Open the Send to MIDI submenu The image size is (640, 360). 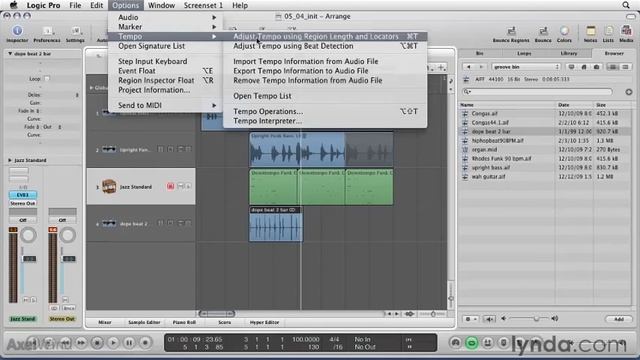point(165,105)
